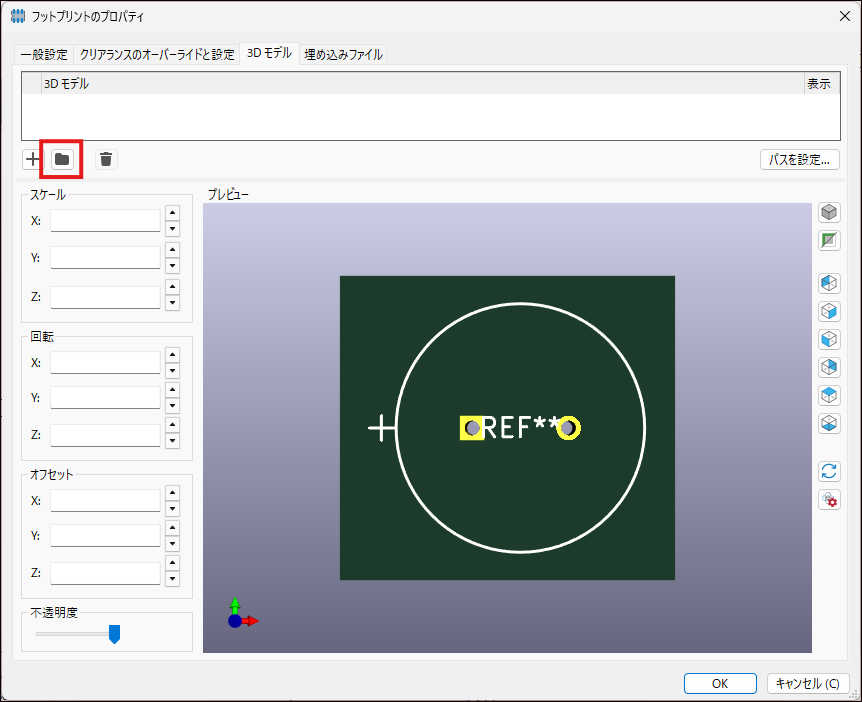Select cube view icon with blue top face
The image size is (862, 702).
(829, 395)
